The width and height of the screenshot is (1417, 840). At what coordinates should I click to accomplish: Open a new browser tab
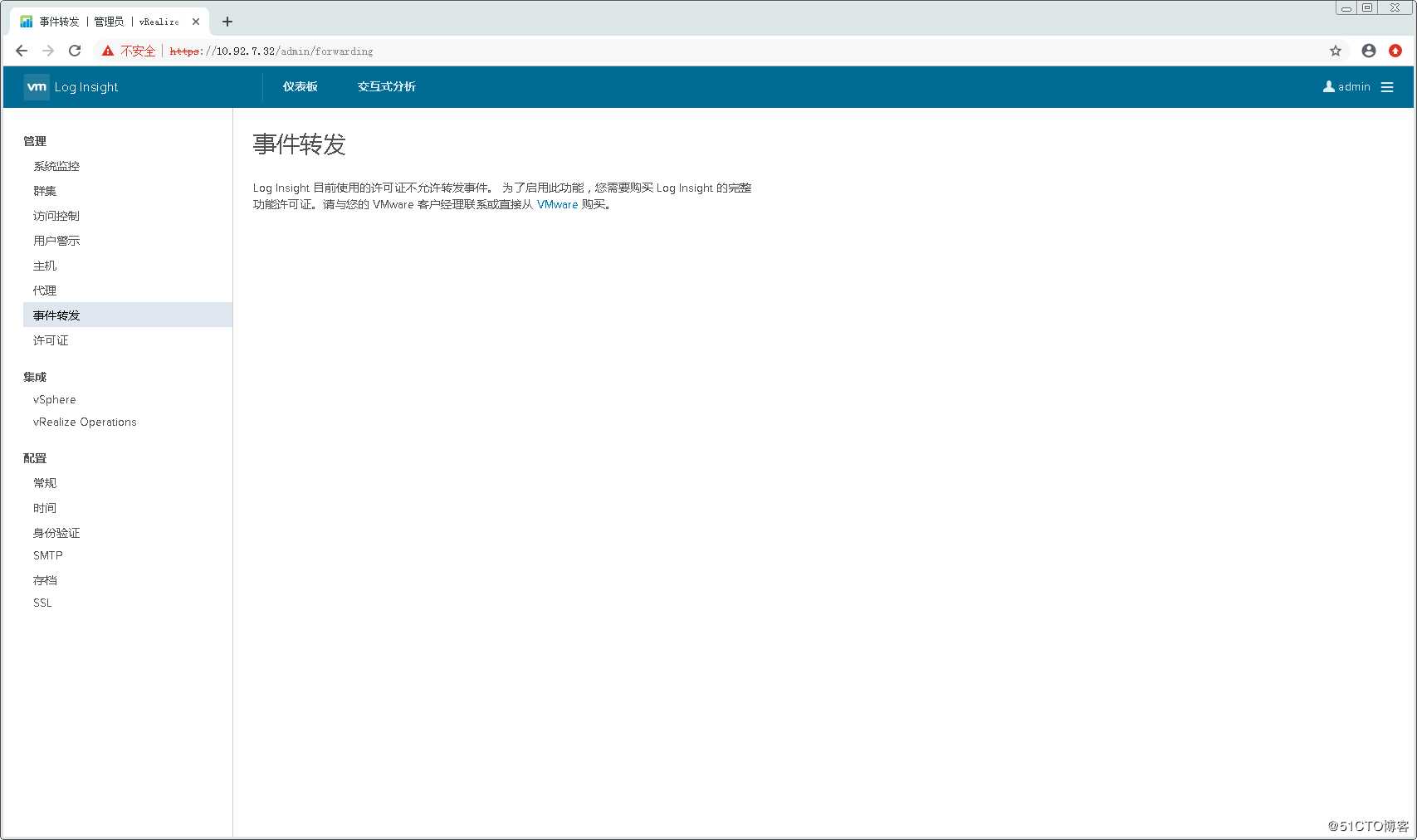227,22
